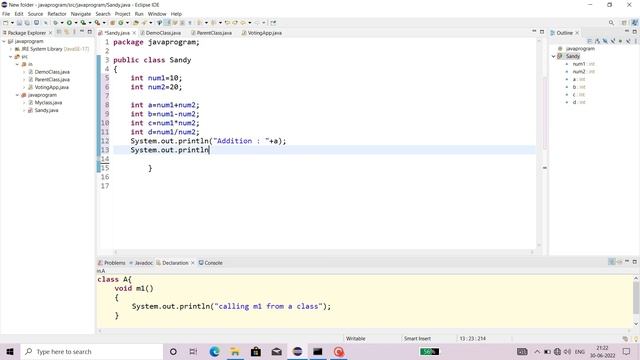640x360 pixels.
Task: Switch to the Console tab
Action: (x=211, y=263)
